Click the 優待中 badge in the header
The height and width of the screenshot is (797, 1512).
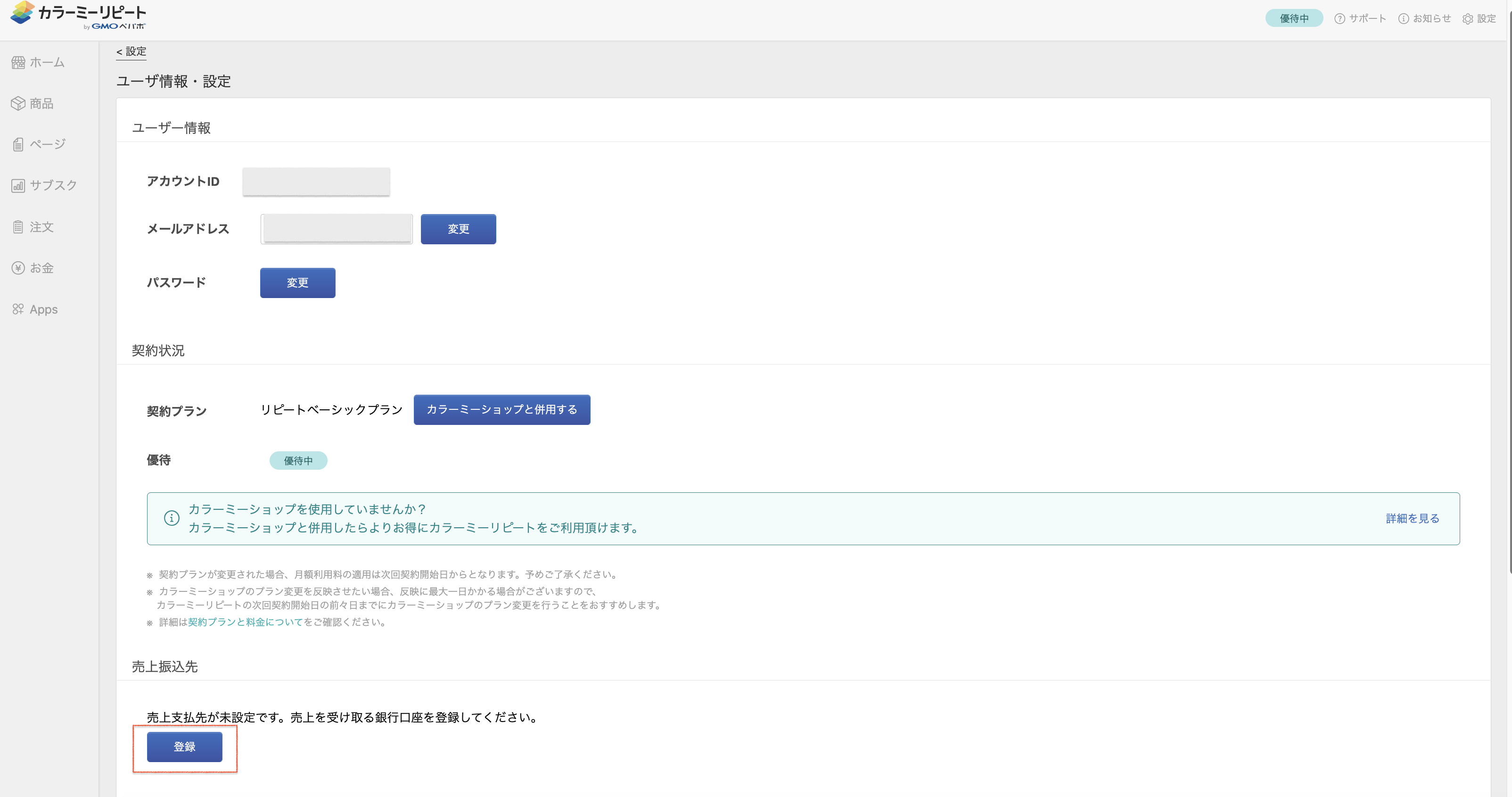(x=1294, y=18)
